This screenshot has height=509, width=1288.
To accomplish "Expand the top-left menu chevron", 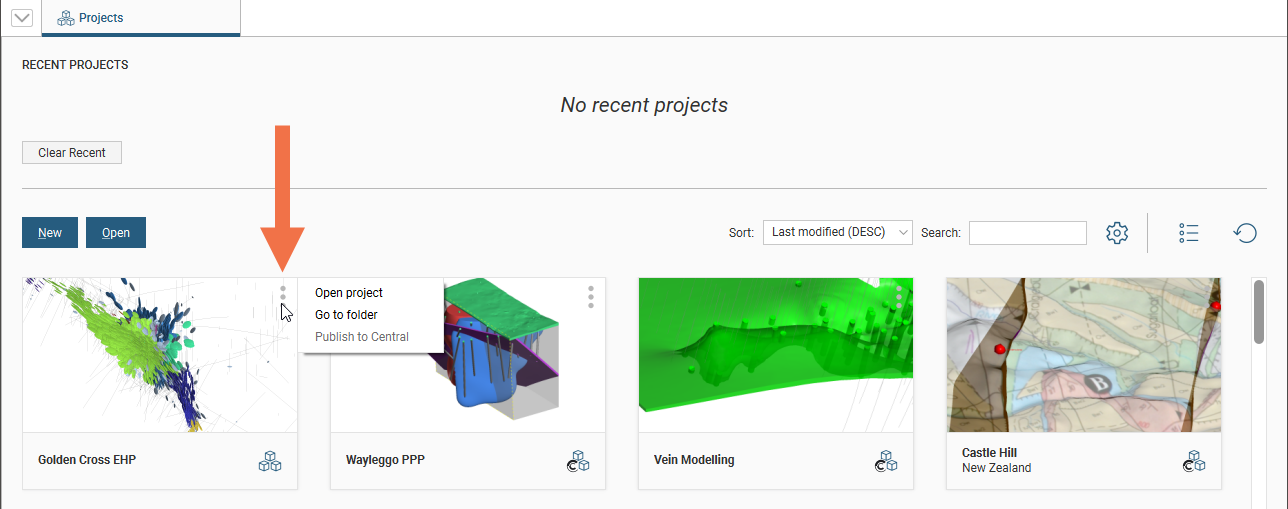I will coord(21,18).
